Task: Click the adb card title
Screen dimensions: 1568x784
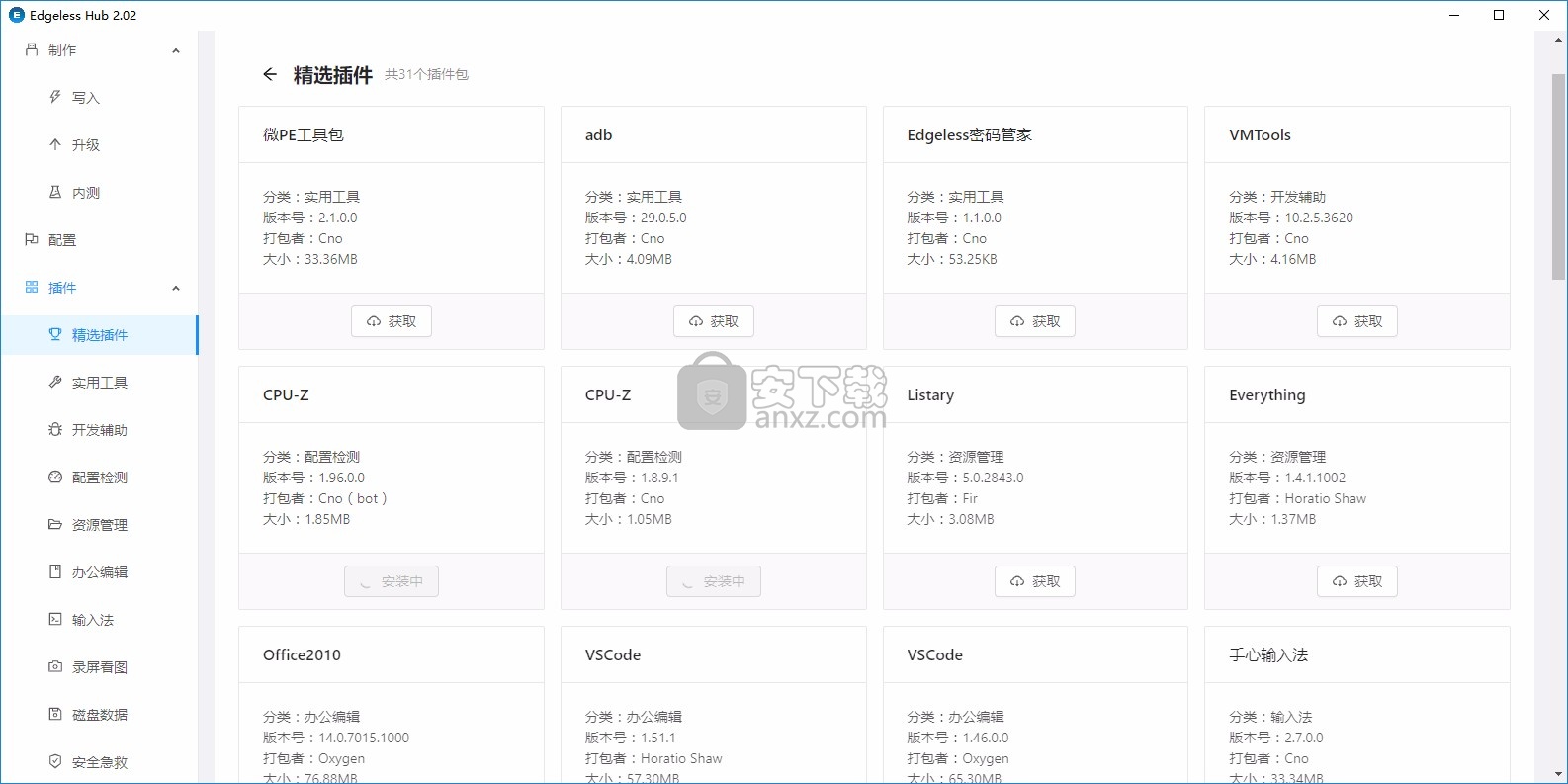Action: coord(598,134)
